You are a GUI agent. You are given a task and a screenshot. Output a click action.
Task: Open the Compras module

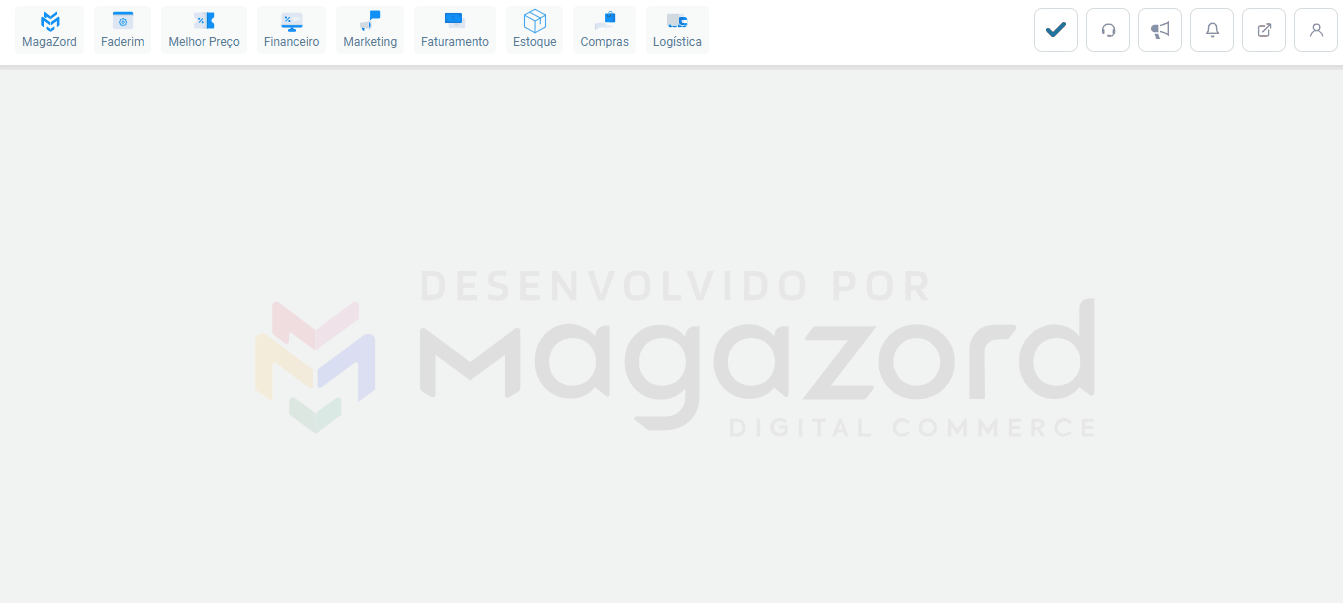604,30
